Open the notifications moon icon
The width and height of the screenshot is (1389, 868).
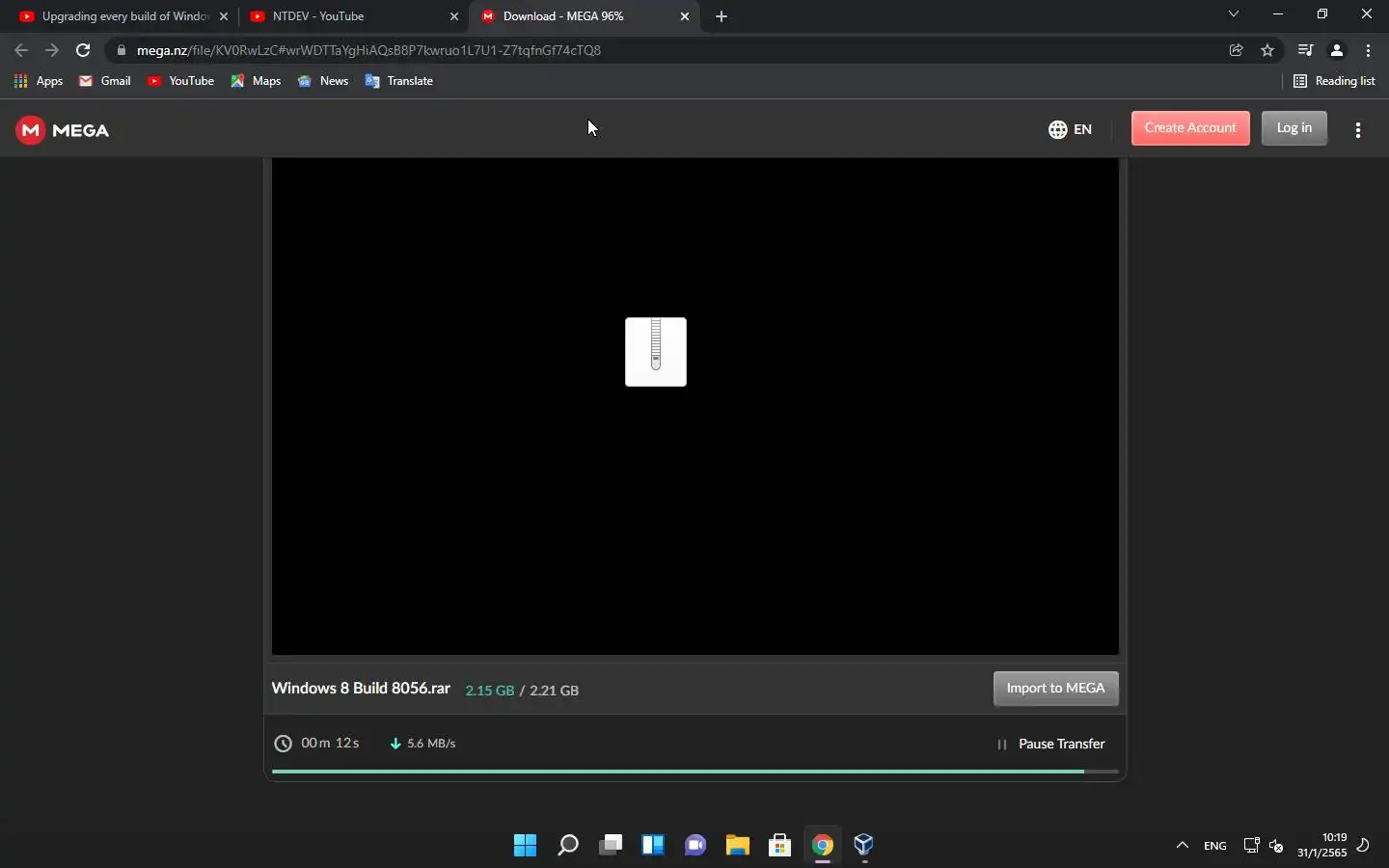pos(1364,846)
